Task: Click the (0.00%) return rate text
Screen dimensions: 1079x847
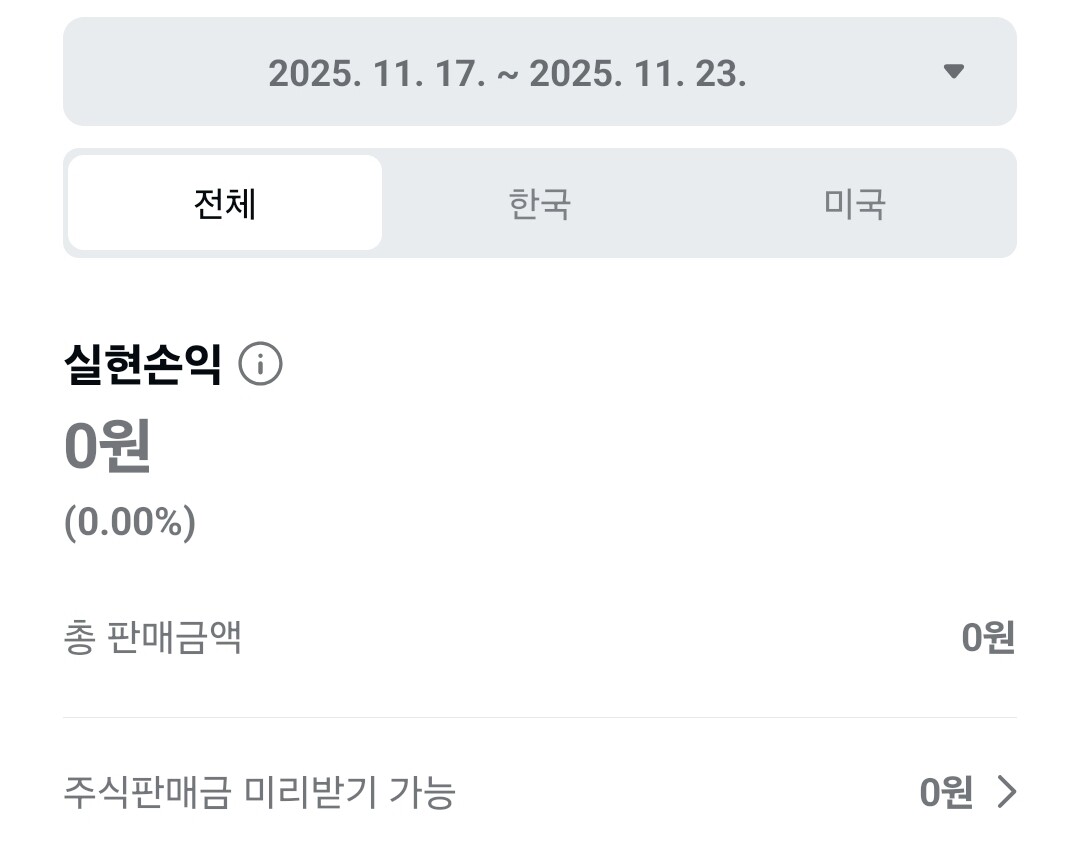Action: tap(130, 521)
